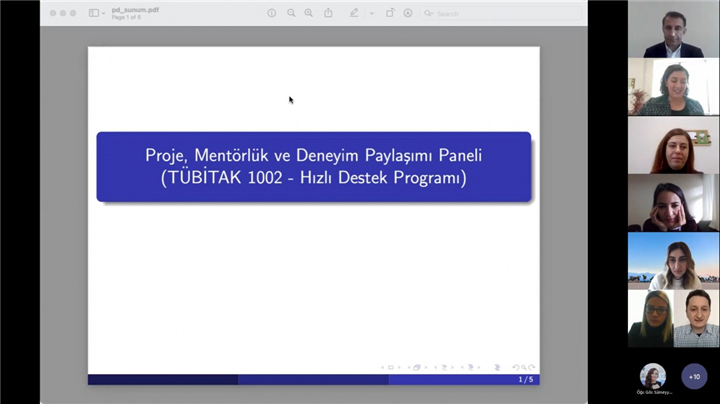Click the 'Proje, Mentörlük ve Deneyim Paylaşımı Paneli' title

314,155
